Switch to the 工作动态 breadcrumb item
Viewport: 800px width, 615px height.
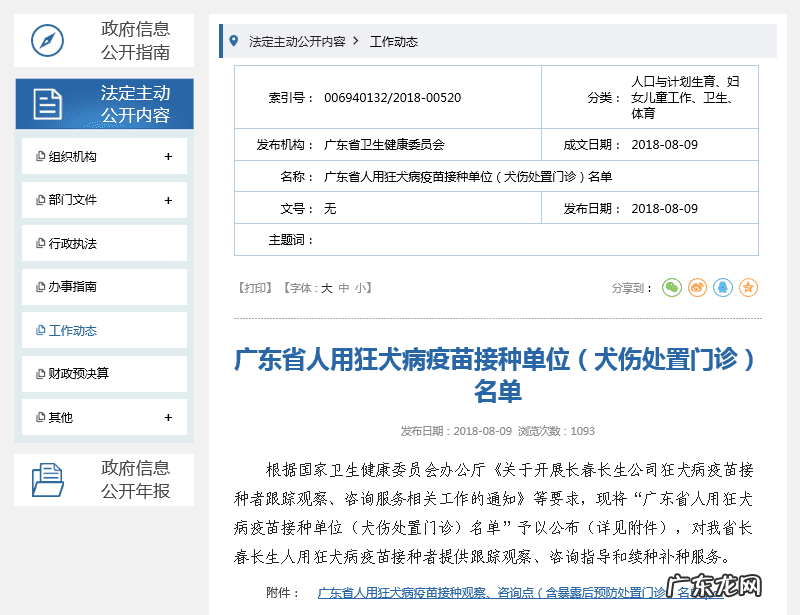point(394,42)
